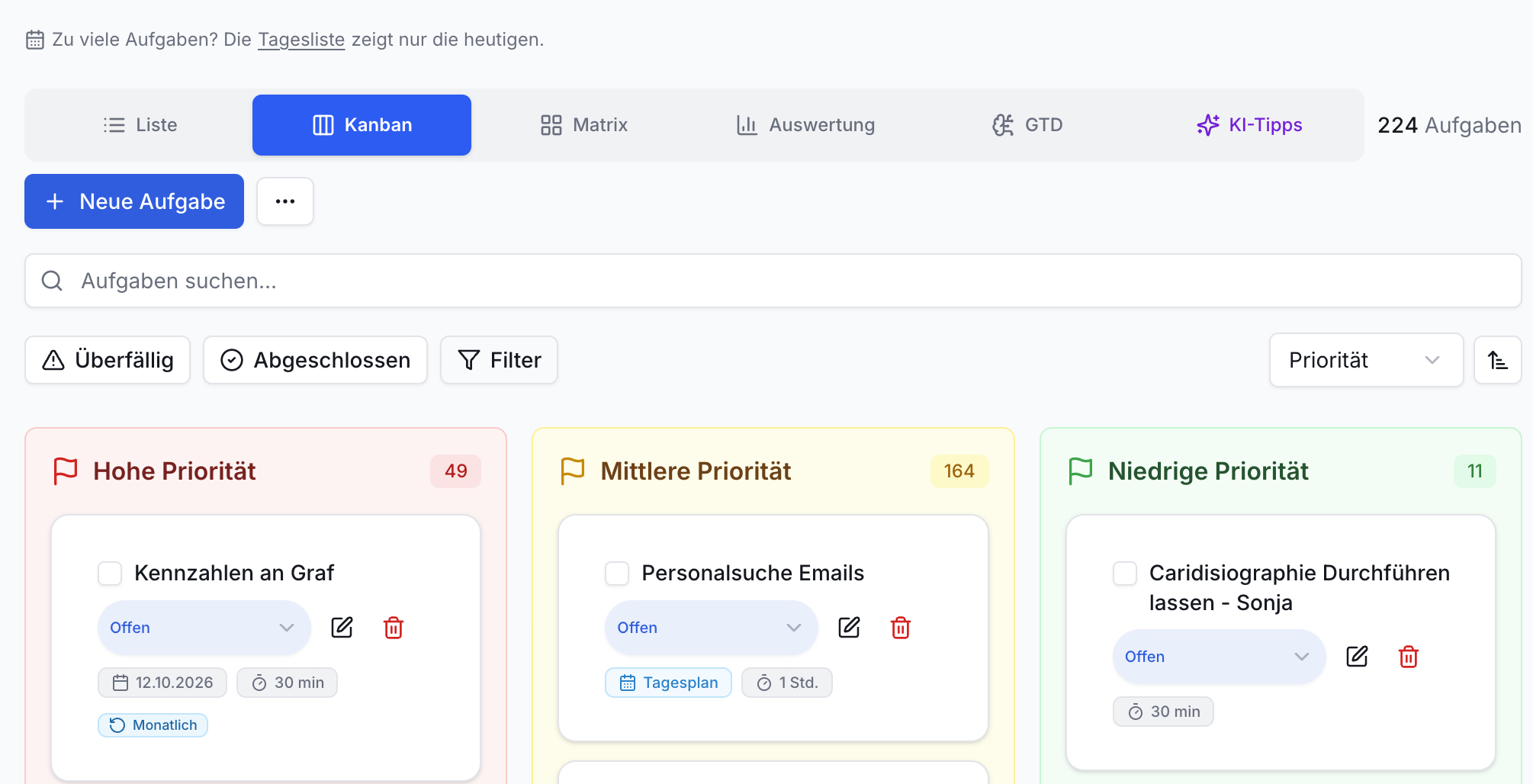The image size is (1533, 784).
Task: Edit the Kennzahlen an Graf task
Action: [342, 628]
